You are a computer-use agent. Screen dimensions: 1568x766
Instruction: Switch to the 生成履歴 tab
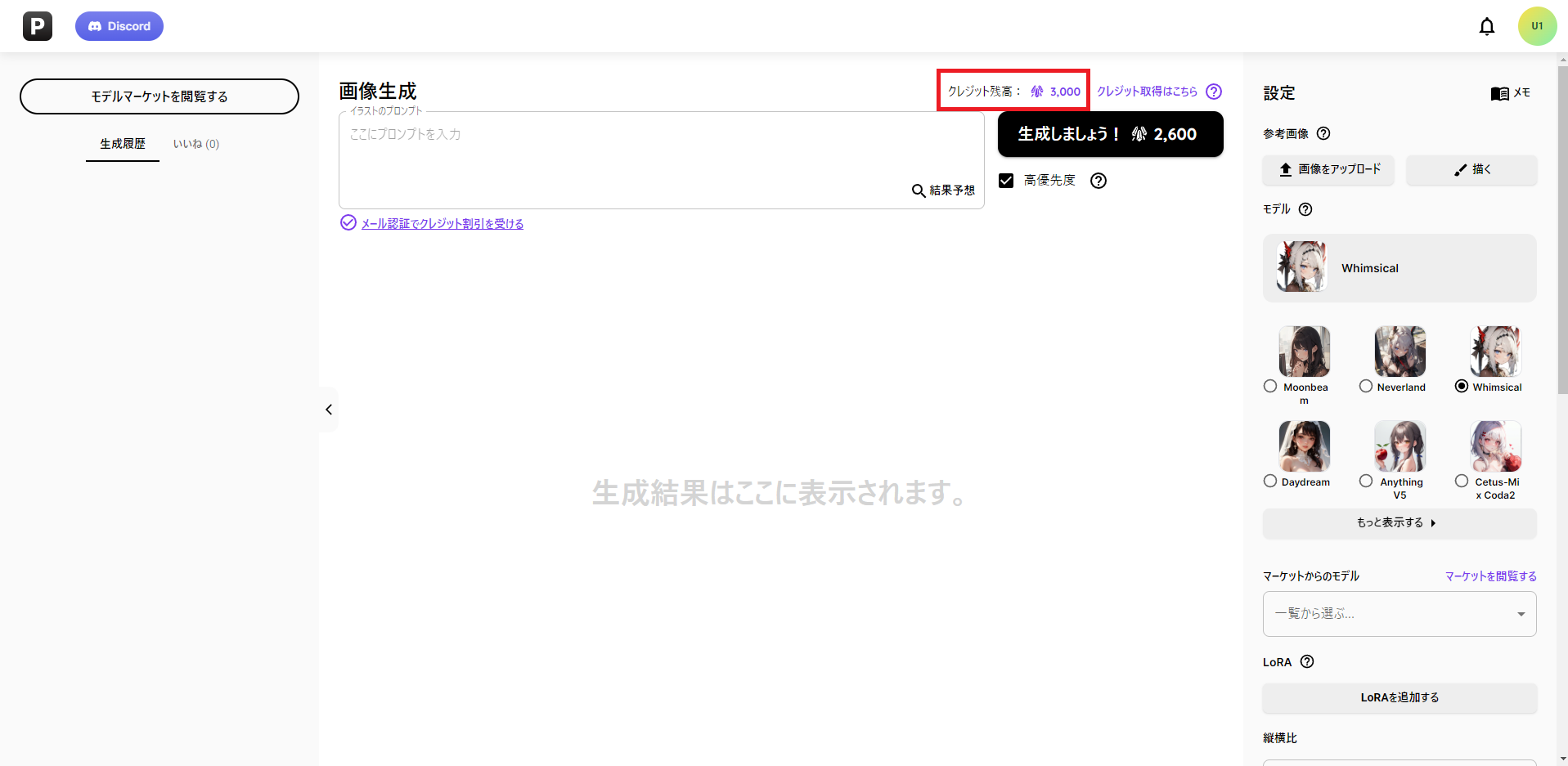123,144
